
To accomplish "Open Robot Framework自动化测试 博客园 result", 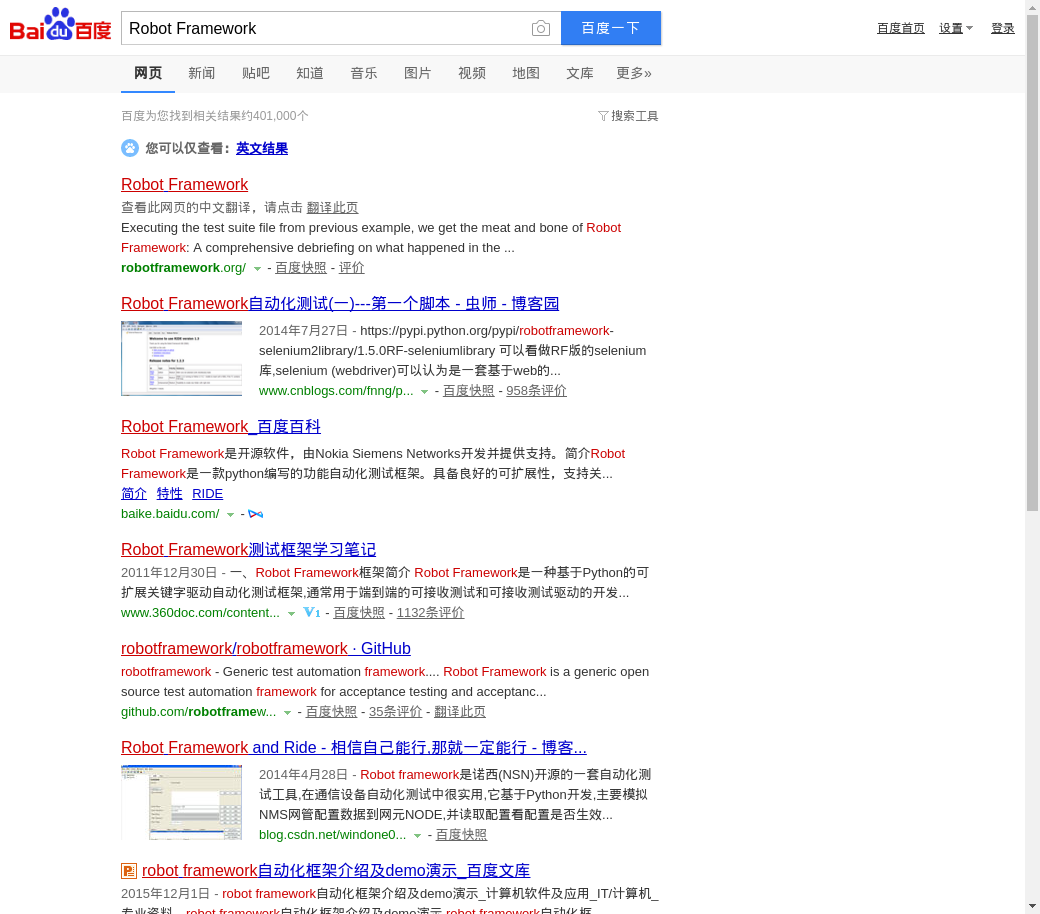I will click(340, 304).
